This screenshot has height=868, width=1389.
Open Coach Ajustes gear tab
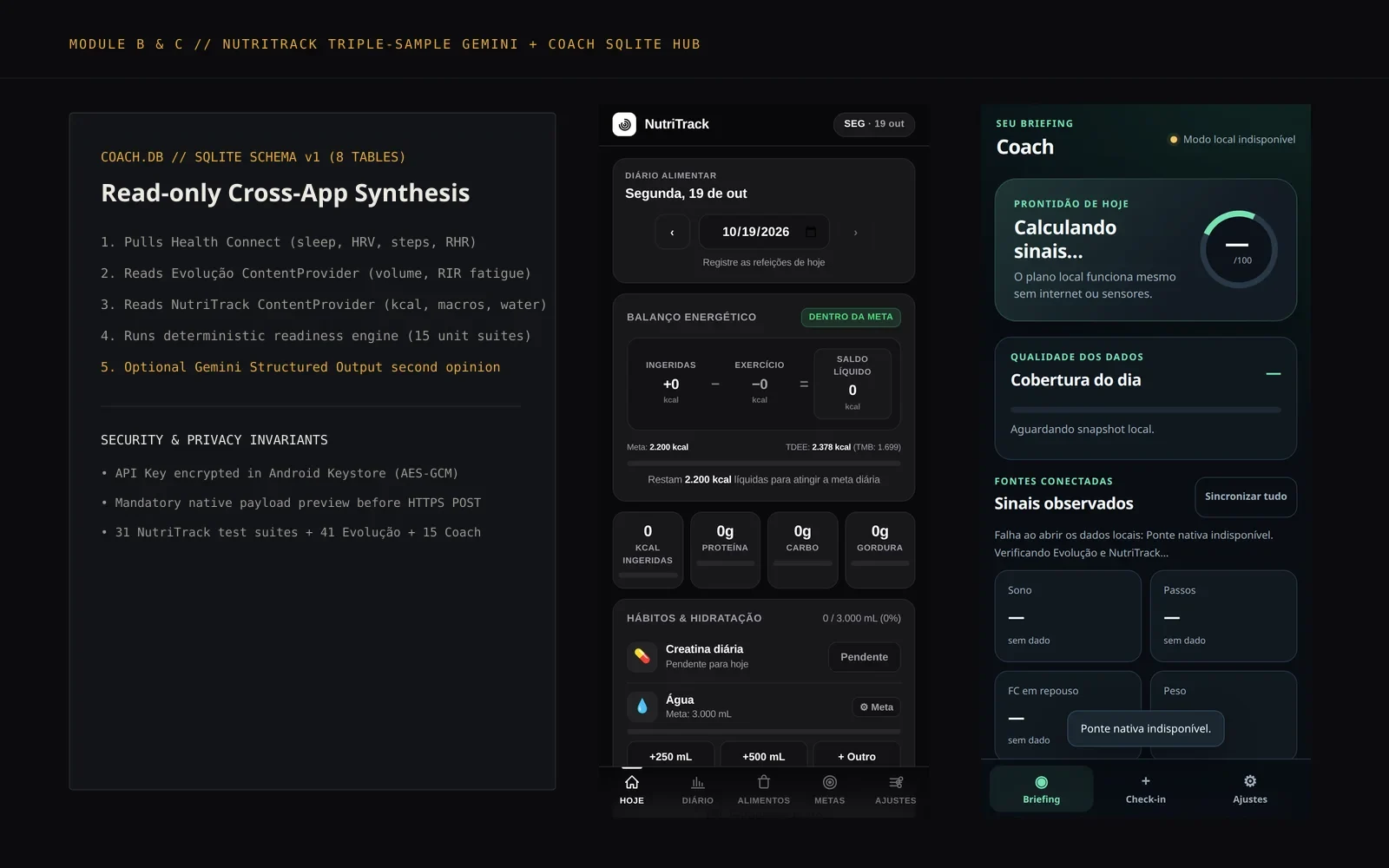click(1250, 789)
